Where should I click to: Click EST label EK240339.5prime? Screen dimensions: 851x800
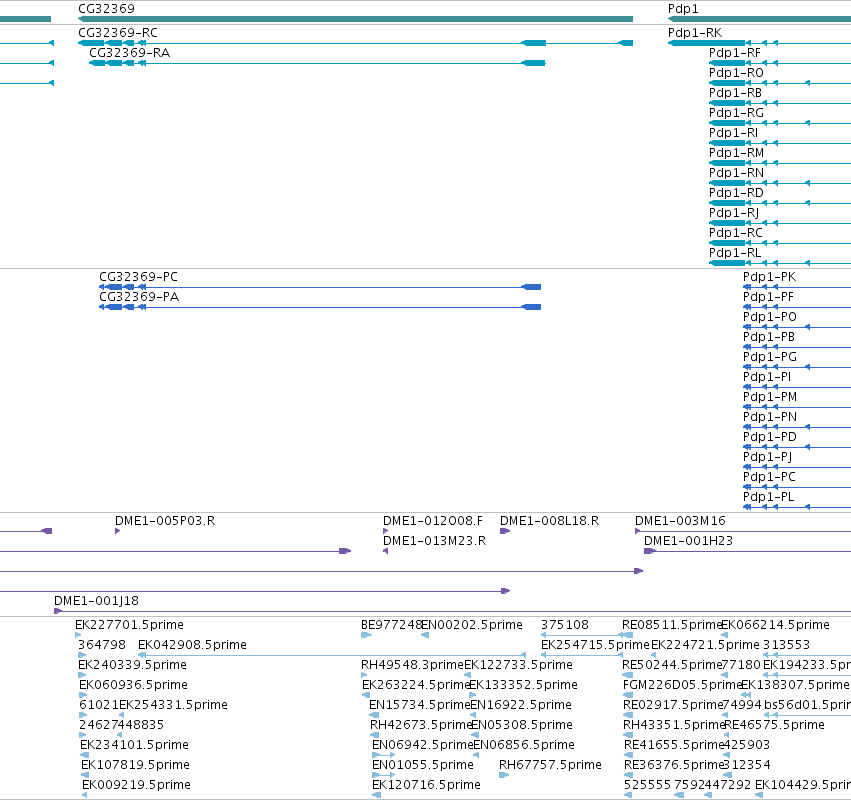click(132, 665)
